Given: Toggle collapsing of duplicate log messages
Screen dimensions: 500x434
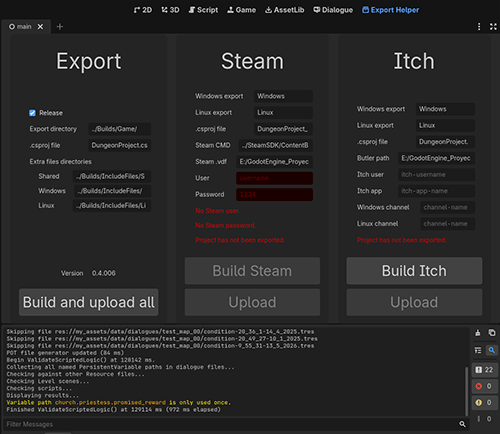Looking at the screenshot, I should (478, 350).
